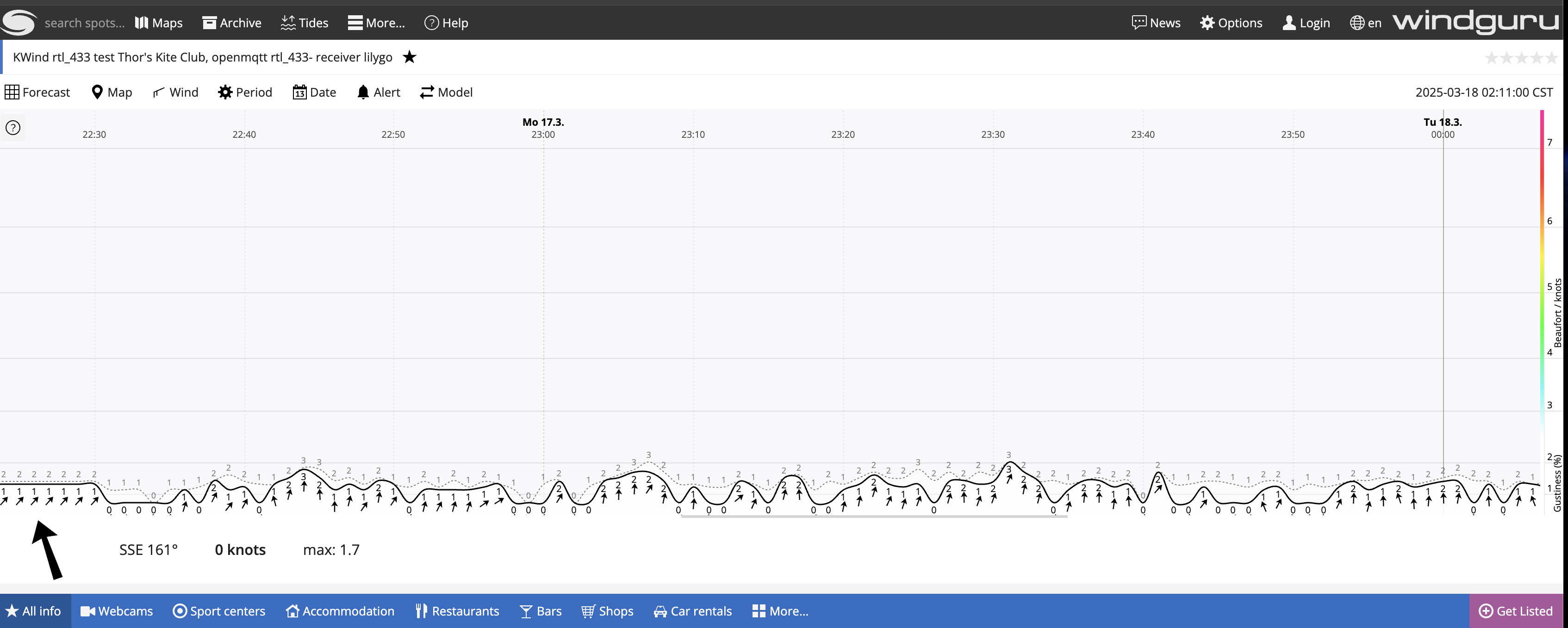
Task: Open the News section
Action: (x=1156, y=23)
